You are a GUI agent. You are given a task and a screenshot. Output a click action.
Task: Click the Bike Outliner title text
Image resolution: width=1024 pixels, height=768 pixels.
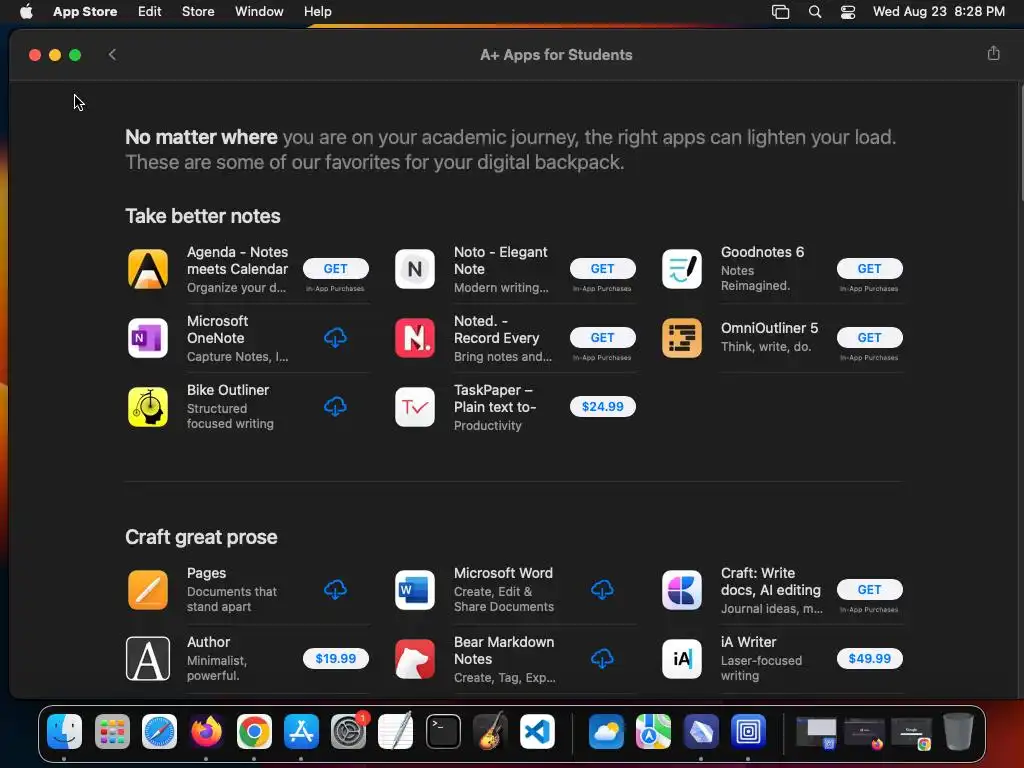click(x=228, y=390)
